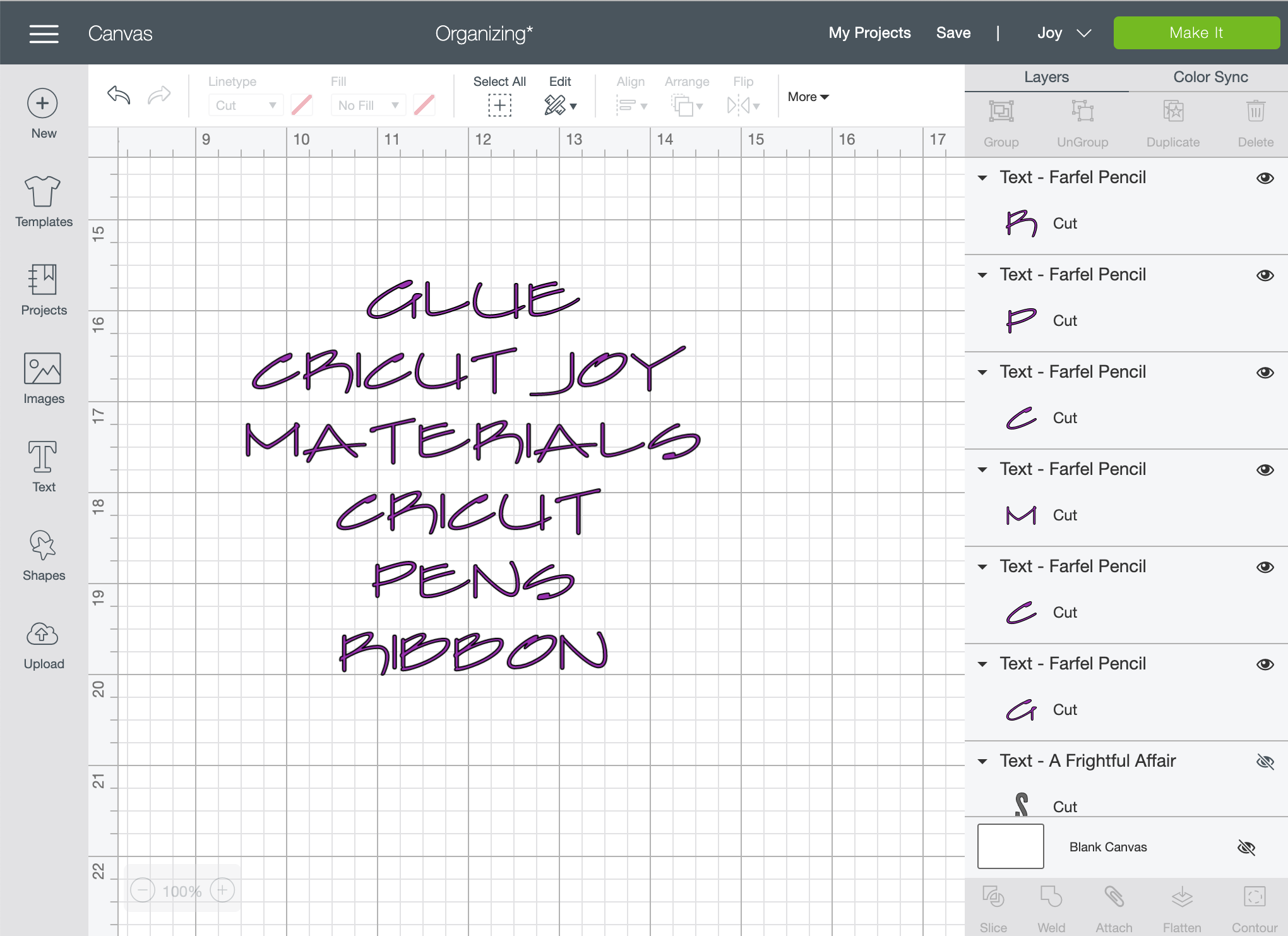Viewport: 1288px width, 936px height.
Task: Open the Shapes panel
Action: click(44, 555)
